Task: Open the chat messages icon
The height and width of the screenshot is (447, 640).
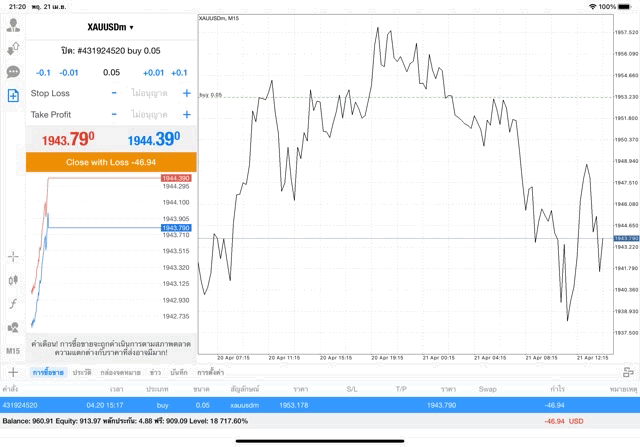Action: [x=13, y=72]
